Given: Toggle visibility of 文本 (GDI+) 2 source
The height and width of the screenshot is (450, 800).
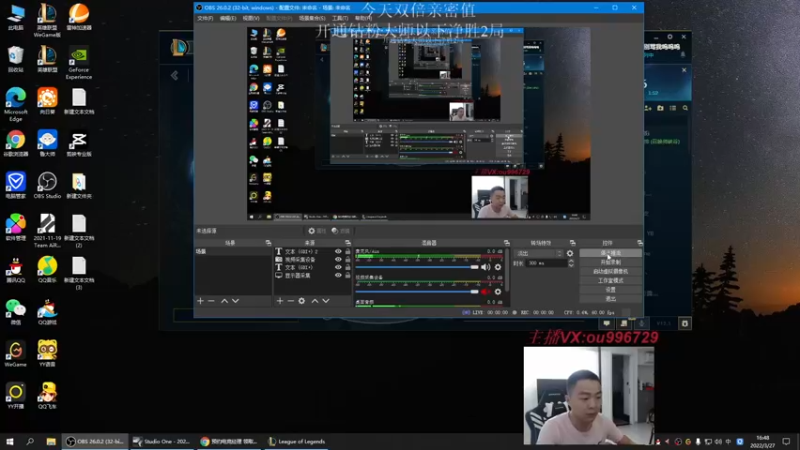Looking at the screenshot, I should pos(338,252).
